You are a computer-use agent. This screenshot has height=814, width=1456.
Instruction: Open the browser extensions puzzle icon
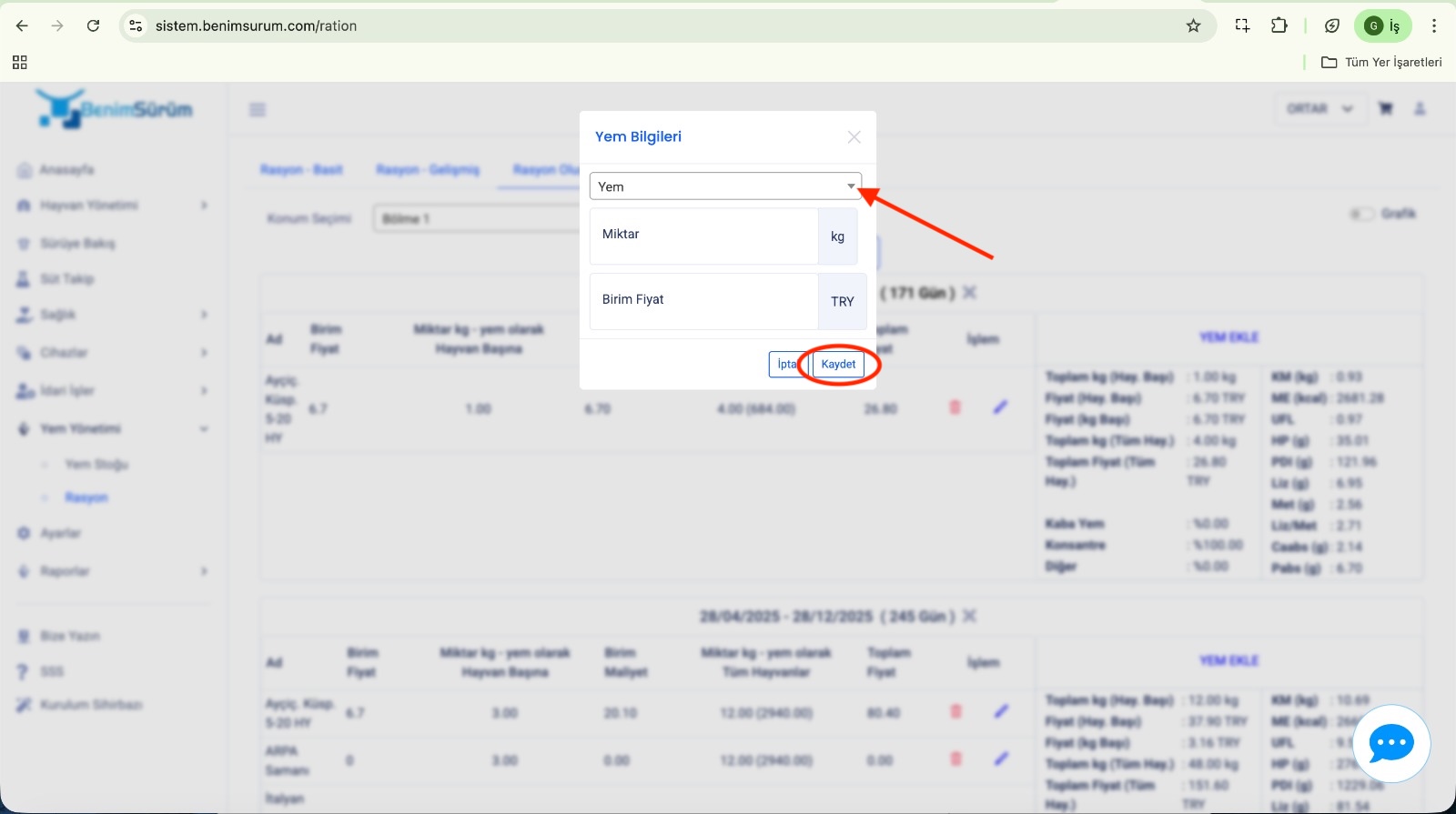pyautogui.click(x=1279, y=25)
